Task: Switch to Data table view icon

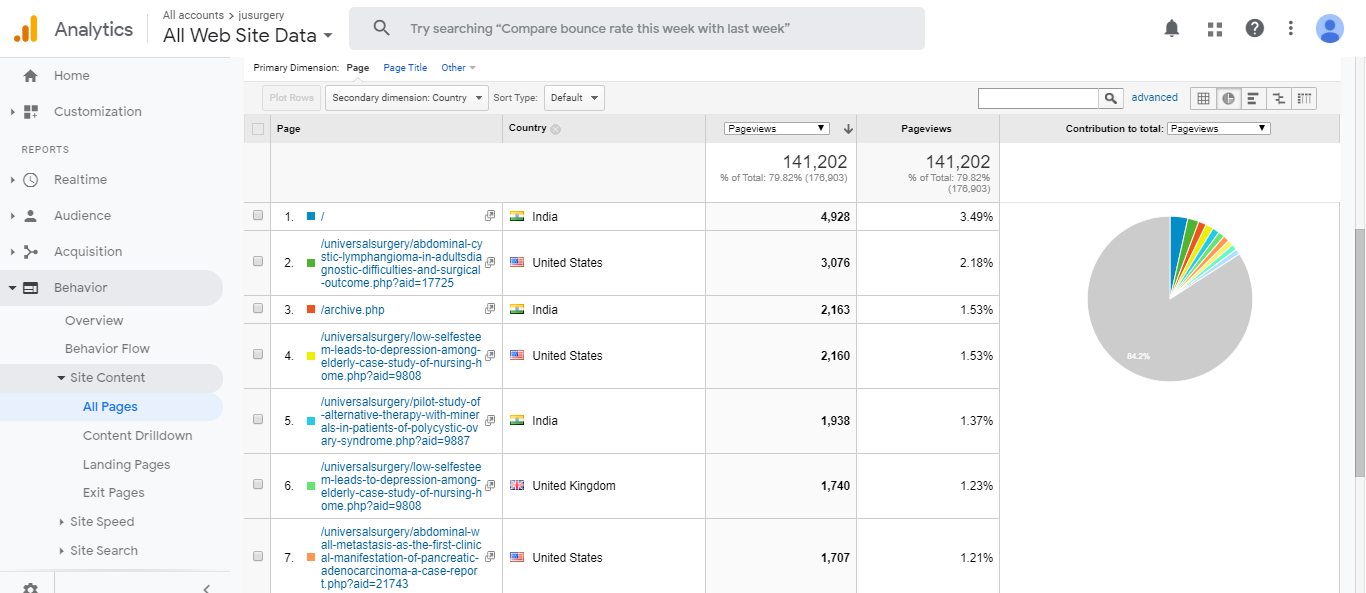Action: coord(1203,98)
